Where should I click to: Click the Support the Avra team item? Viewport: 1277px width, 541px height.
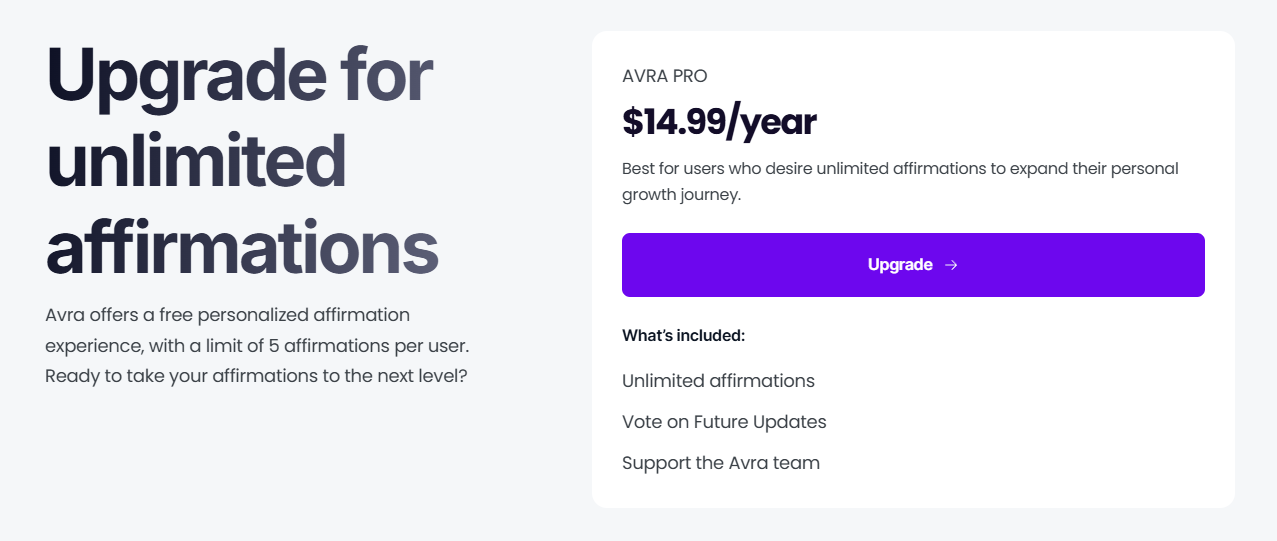click(720, 463)
